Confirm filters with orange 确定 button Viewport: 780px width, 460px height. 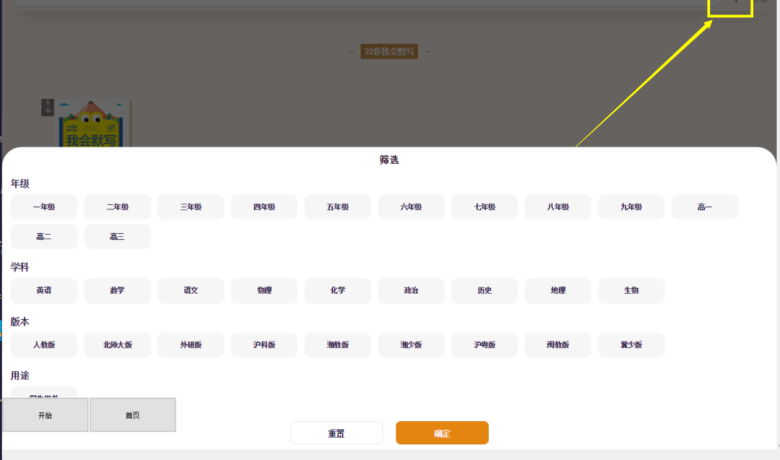coord(442,433)
